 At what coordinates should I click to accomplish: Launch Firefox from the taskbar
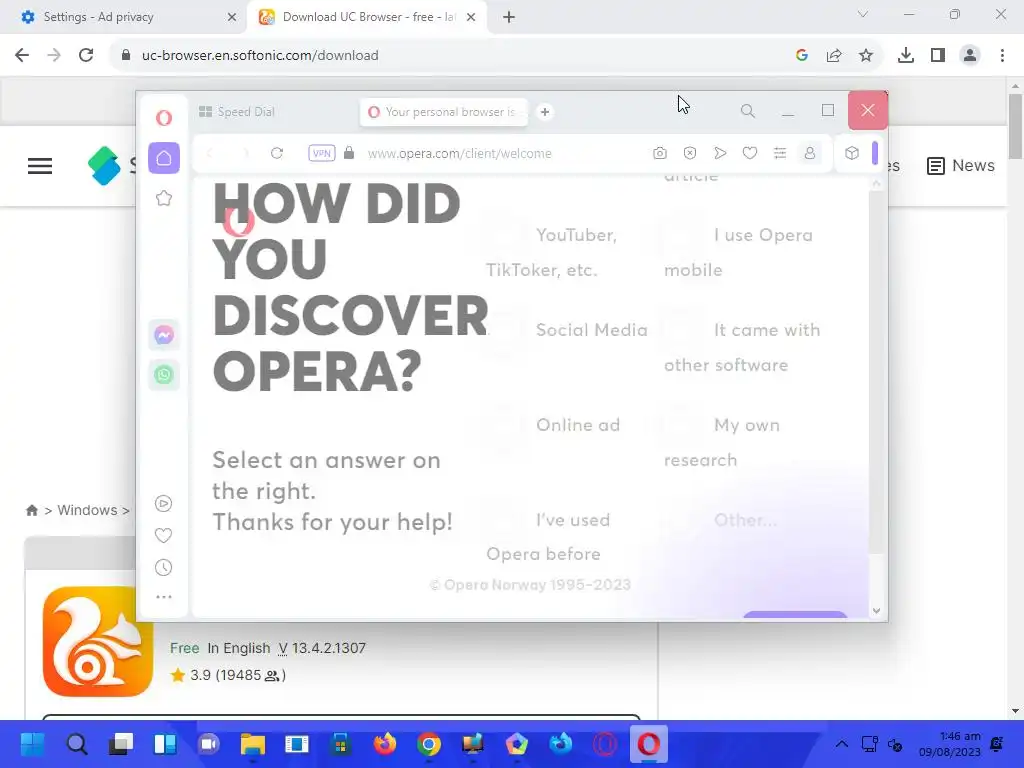tap(385, 744)
